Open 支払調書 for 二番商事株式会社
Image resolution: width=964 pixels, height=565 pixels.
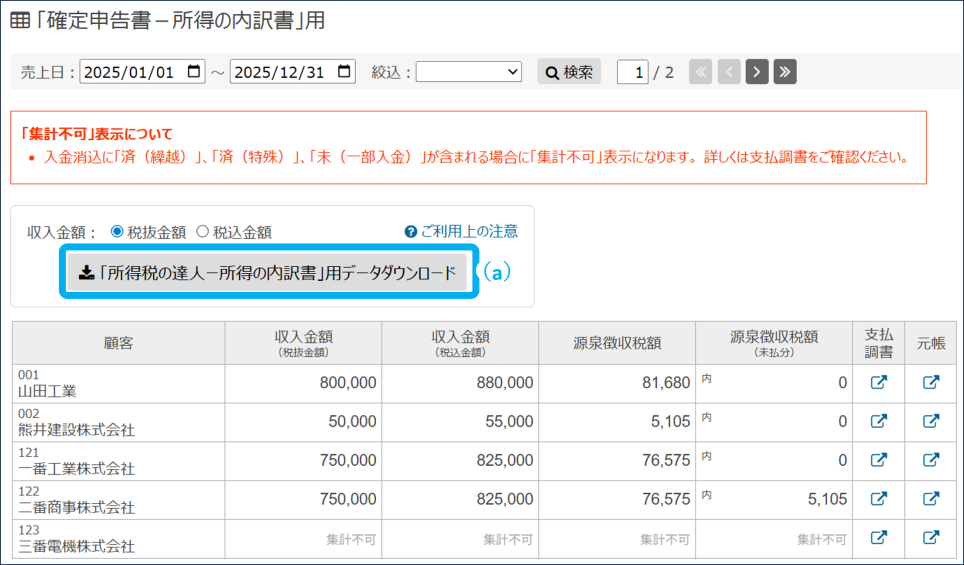point(878,499)
